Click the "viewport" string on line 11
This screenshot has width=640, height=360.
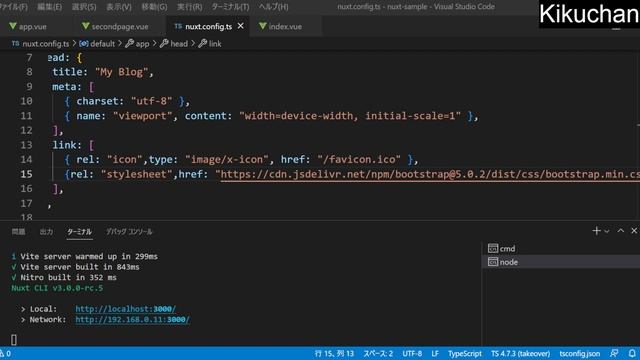coord(142,116)
